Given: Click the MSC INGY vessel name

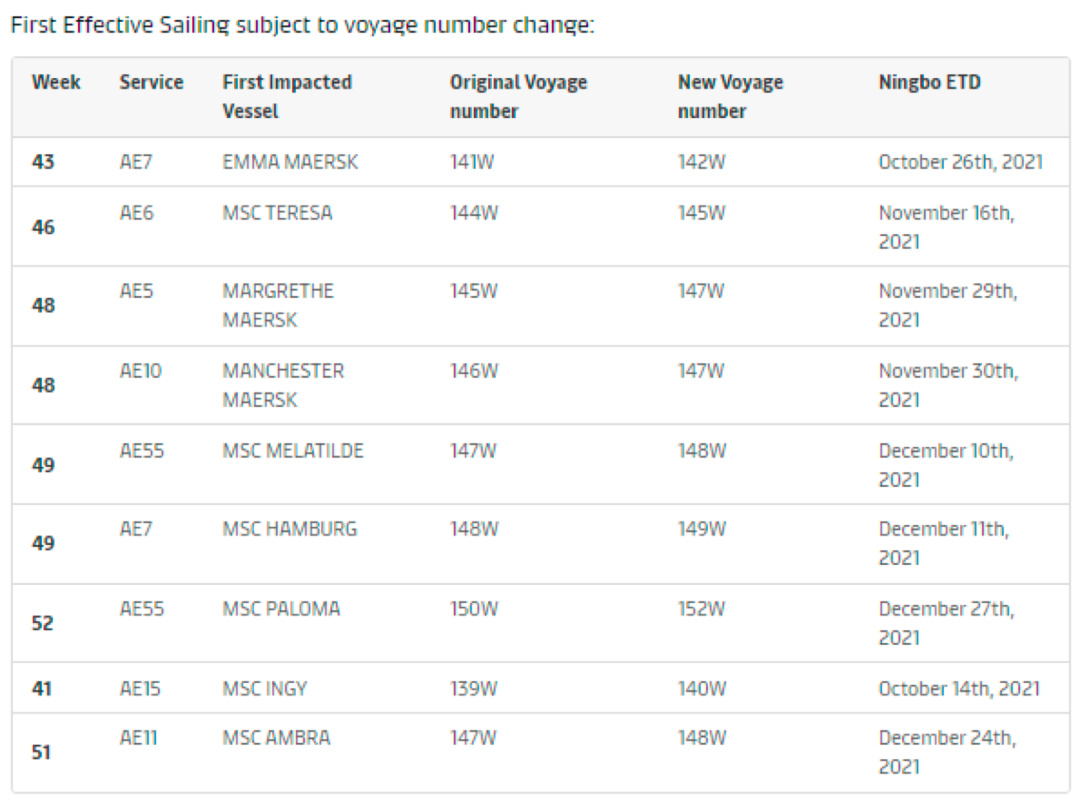Looking at the screenshot, I should 265,689.
